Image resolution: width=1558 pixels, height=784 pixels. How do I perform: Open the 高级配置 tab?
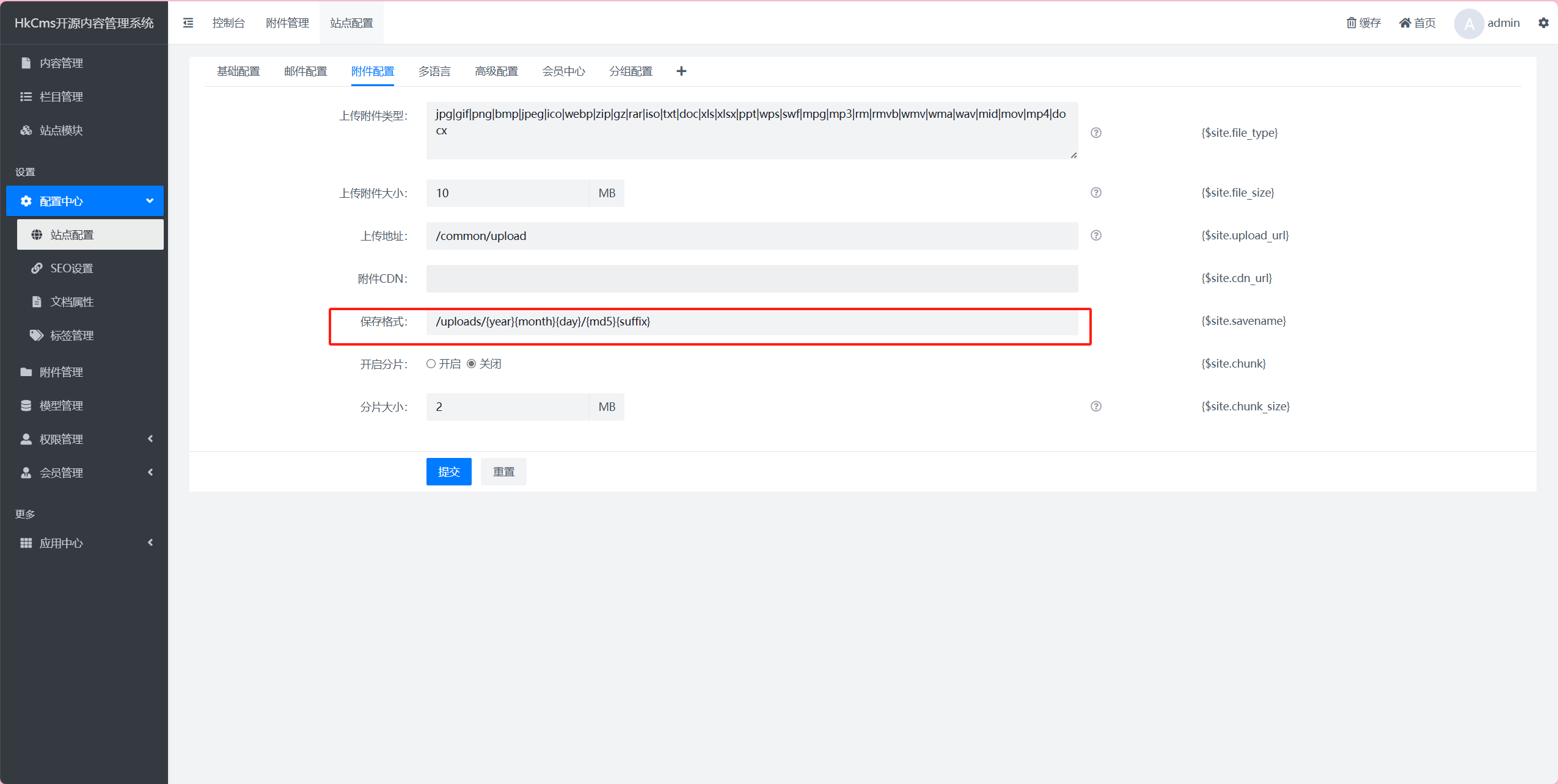(x=496, y=71)
